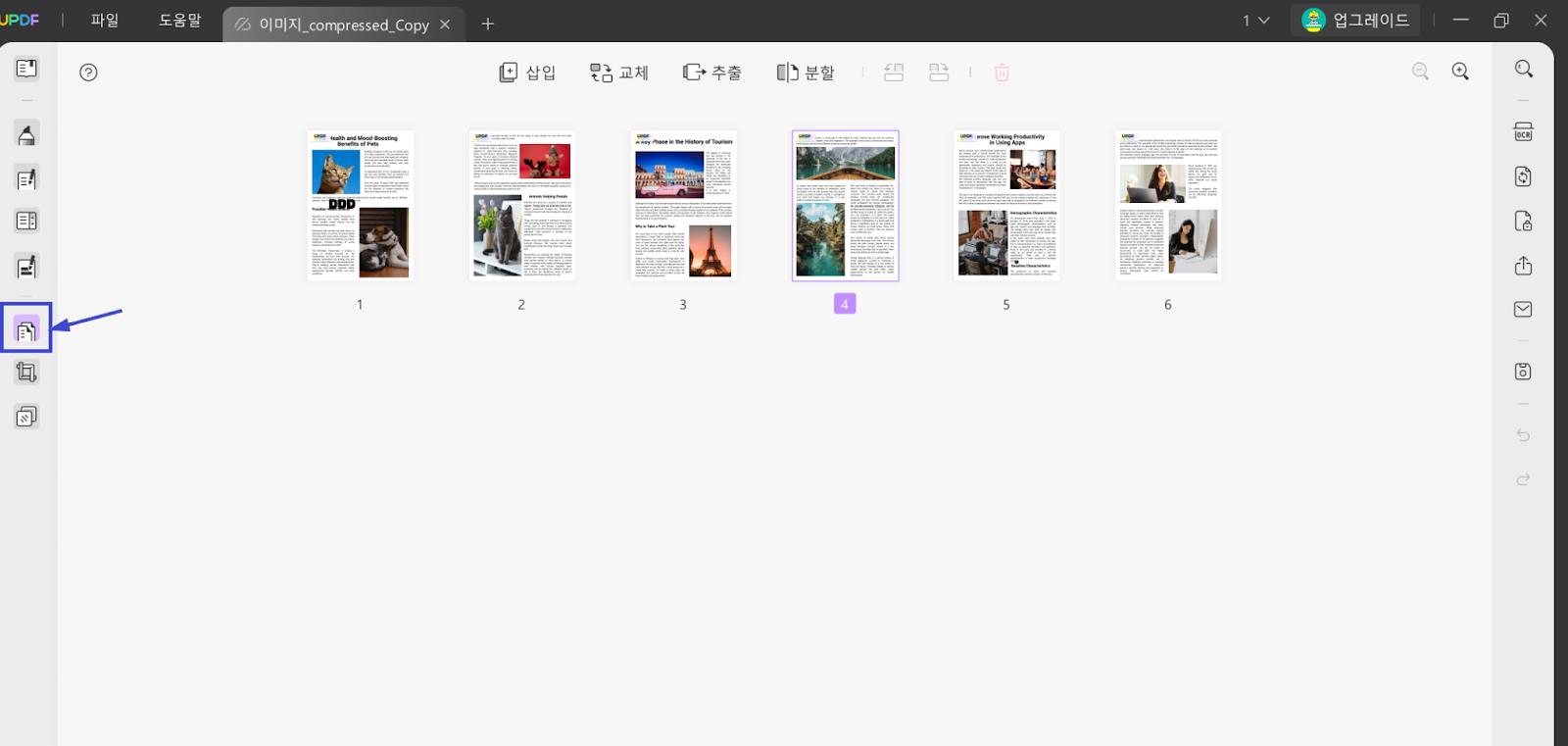Rotate page clockwise icon
The width and height of the screenshot is (1568, 746).
click(x=939, y=73)
